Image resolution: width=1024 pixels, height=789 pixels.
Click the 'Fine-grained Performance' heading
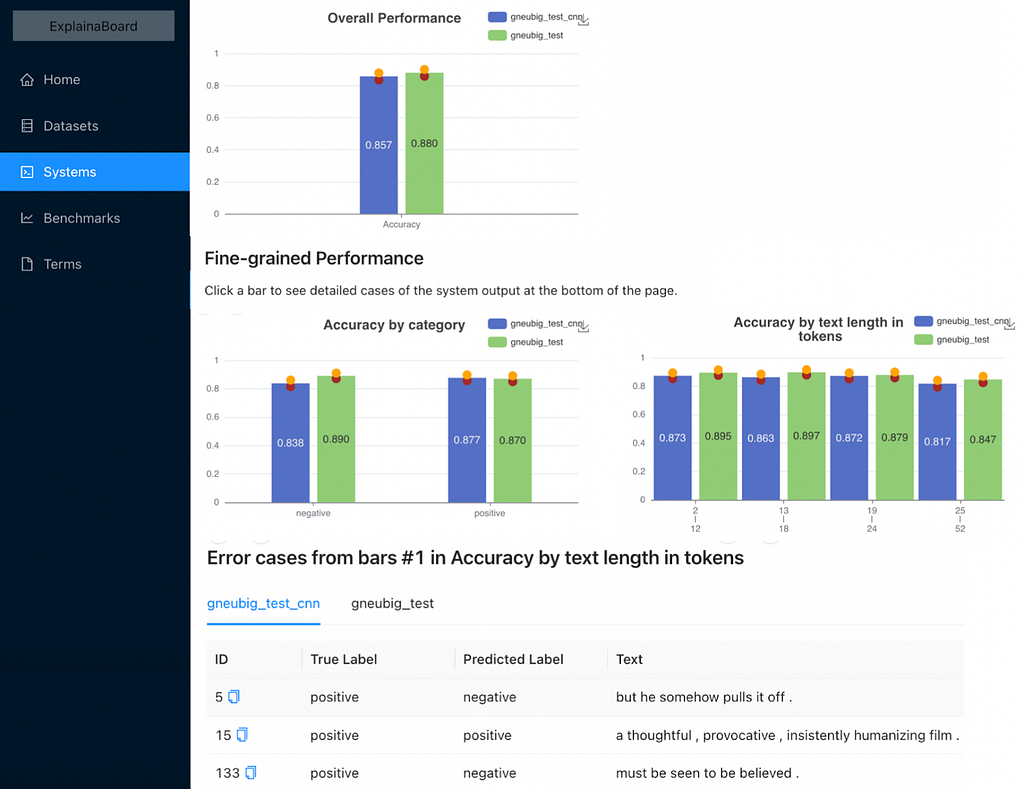click(314, 258)
